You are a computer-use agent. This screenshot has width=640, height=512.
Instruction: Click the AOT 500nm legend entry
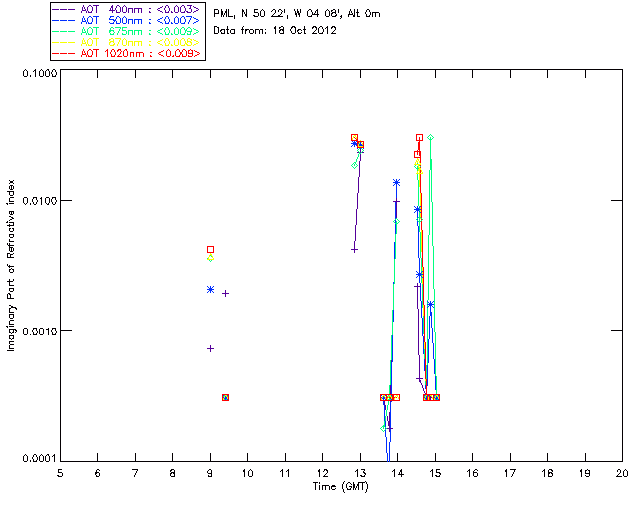pos(127,20)
